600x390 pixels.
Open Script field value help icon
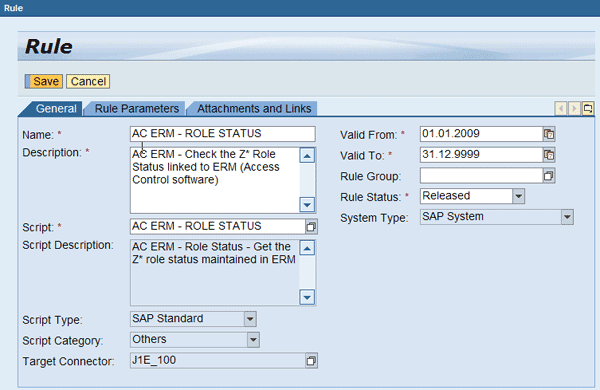311,227
